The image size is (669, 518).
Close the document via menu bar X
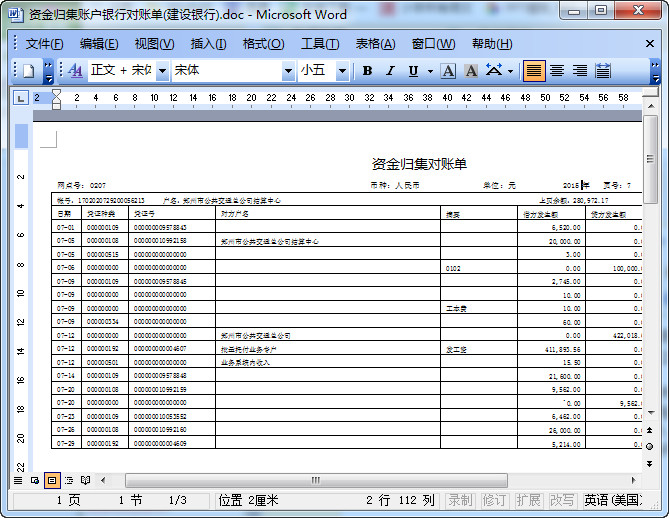coord(650,44)
